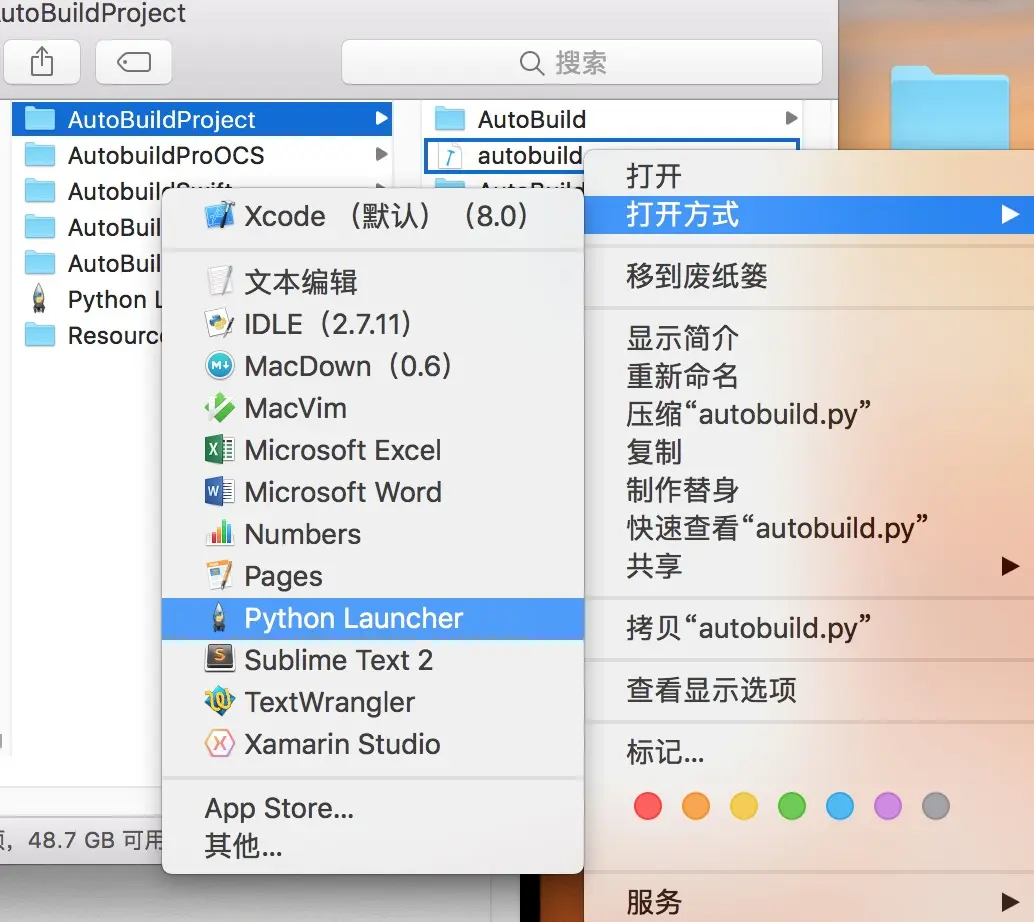Click the Sublime Text 2 icon
Image resolution: width=1034 pixels, height=922 pixels.
(x=220, y=660)
